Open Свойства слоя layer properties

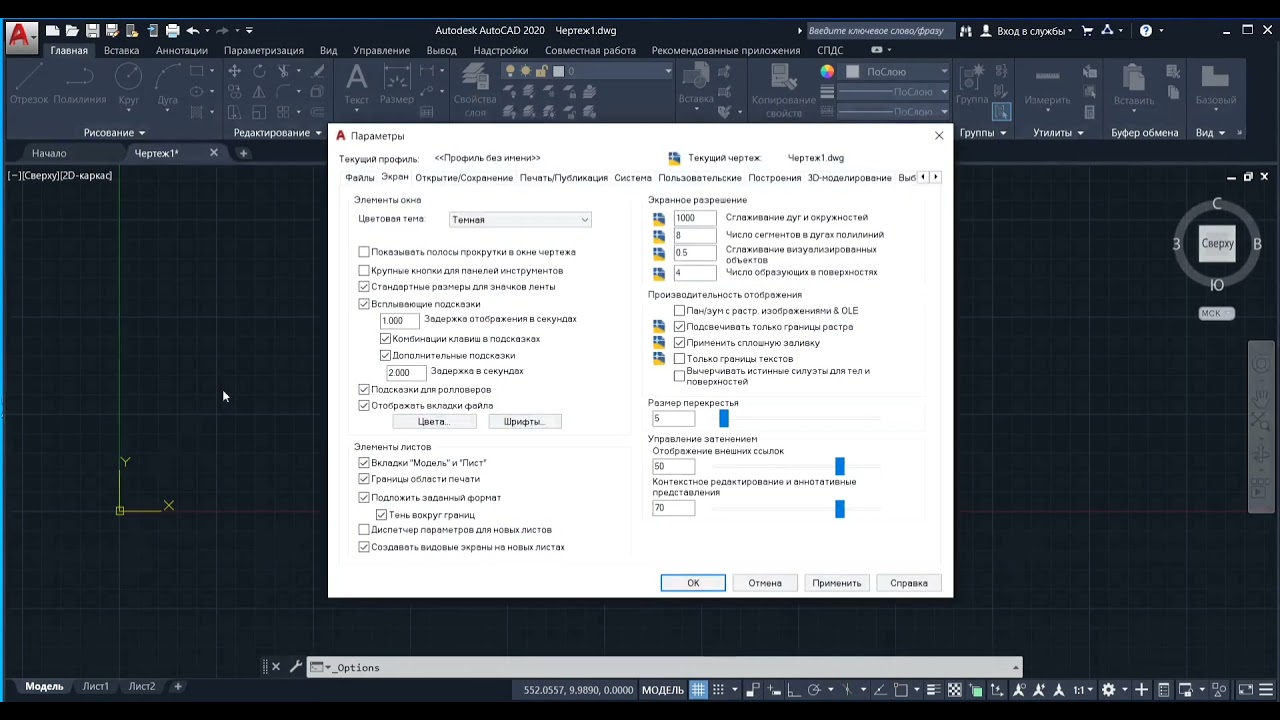click(x=475, y=90)
